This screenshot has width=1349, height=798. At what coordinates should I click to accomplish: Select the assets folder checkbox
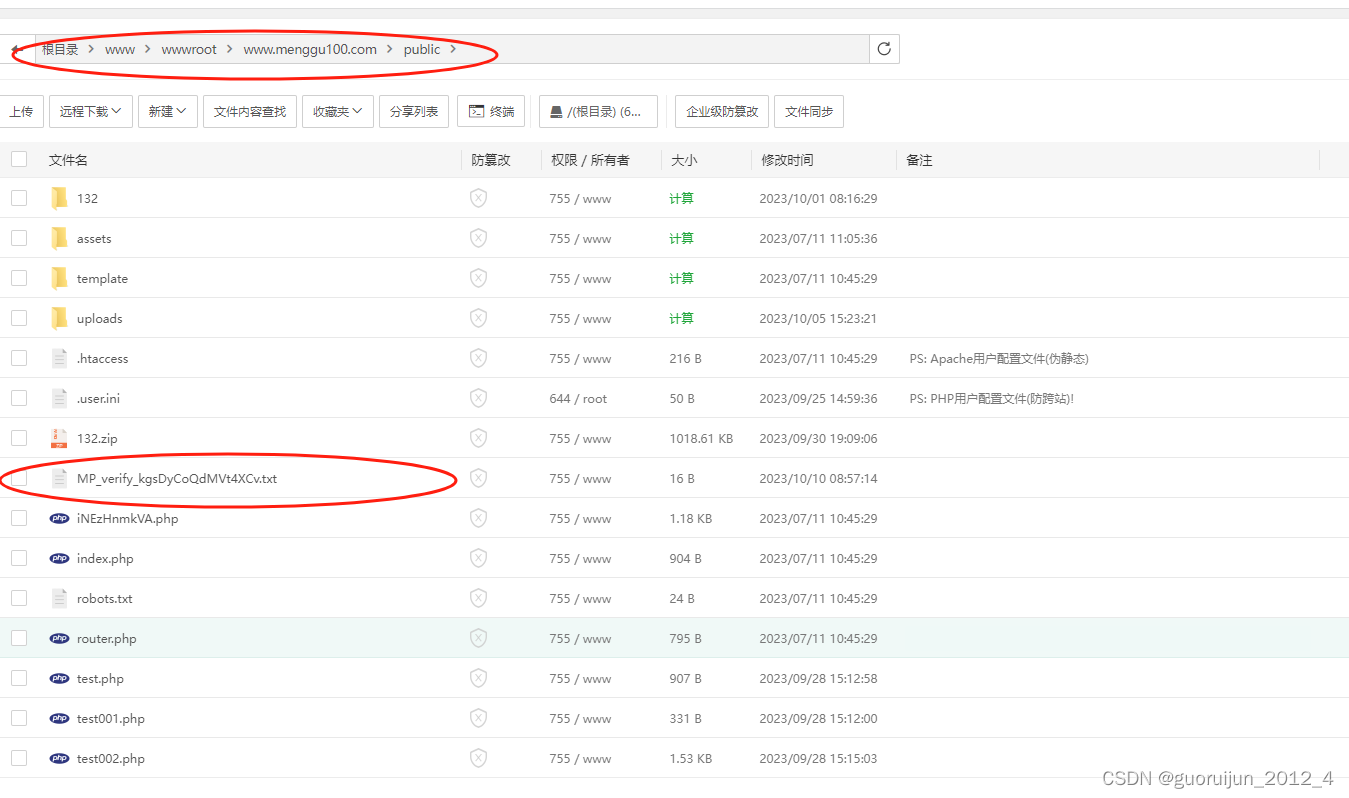pyautogui.click(x=19, y=238)
